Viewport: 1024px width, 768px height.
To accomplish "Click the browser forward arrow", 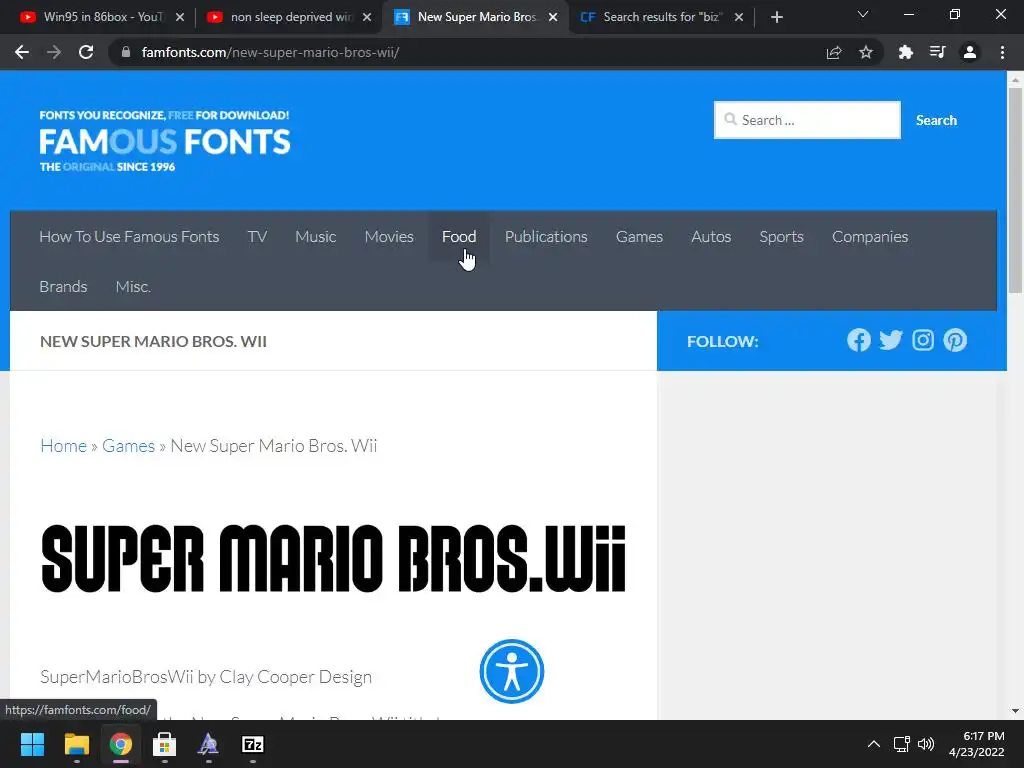I will pyautogui.click(x=54, y=52).
